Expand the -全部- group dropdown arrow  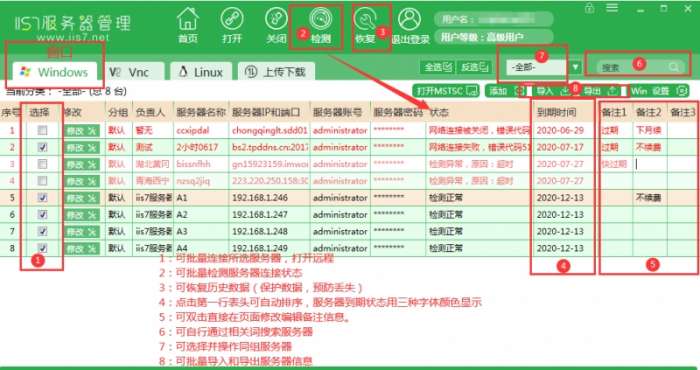click(x=575, y=67)
